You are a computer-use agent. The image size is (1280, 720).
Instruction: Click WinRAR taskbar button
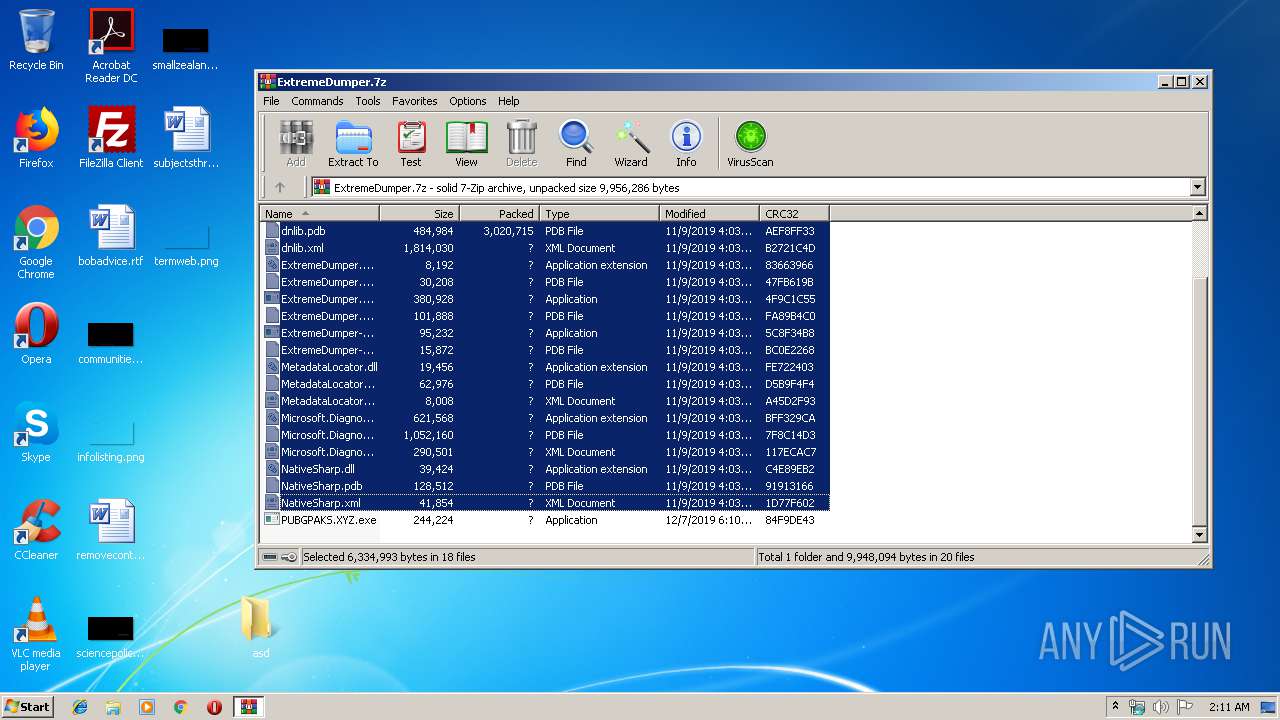point(248,707)
